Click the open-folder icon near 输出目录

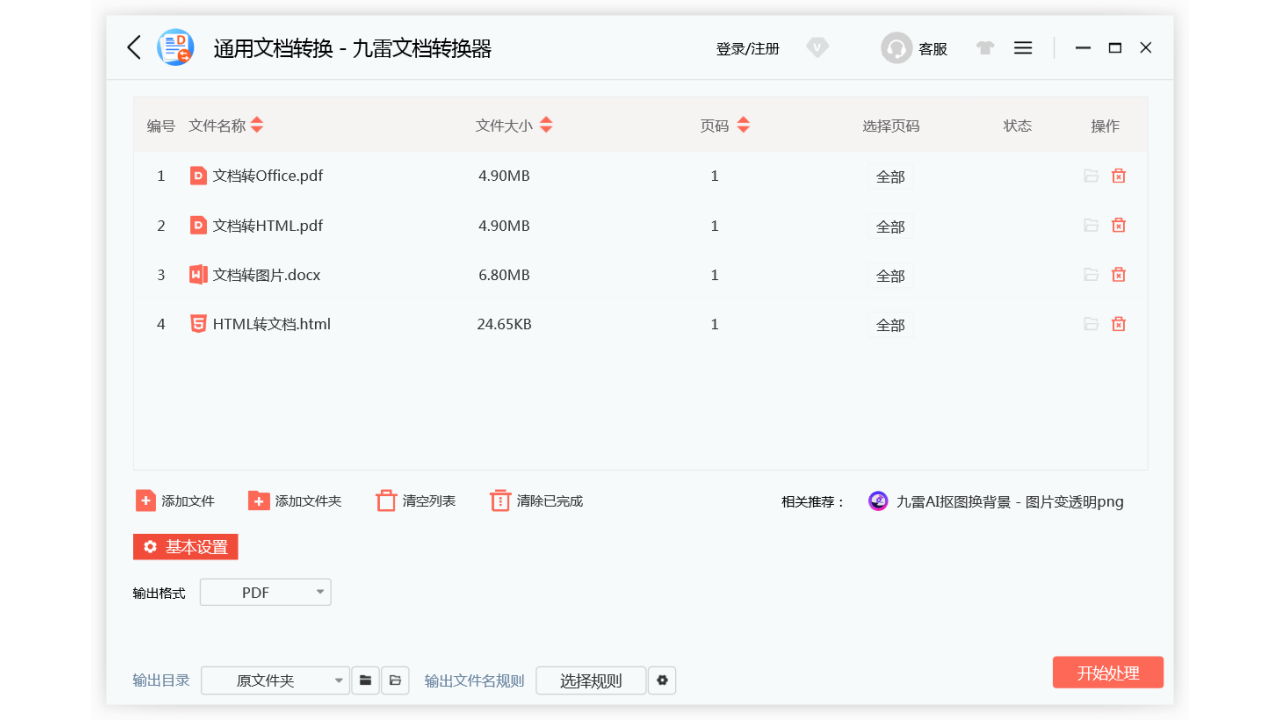pos(395,680)
